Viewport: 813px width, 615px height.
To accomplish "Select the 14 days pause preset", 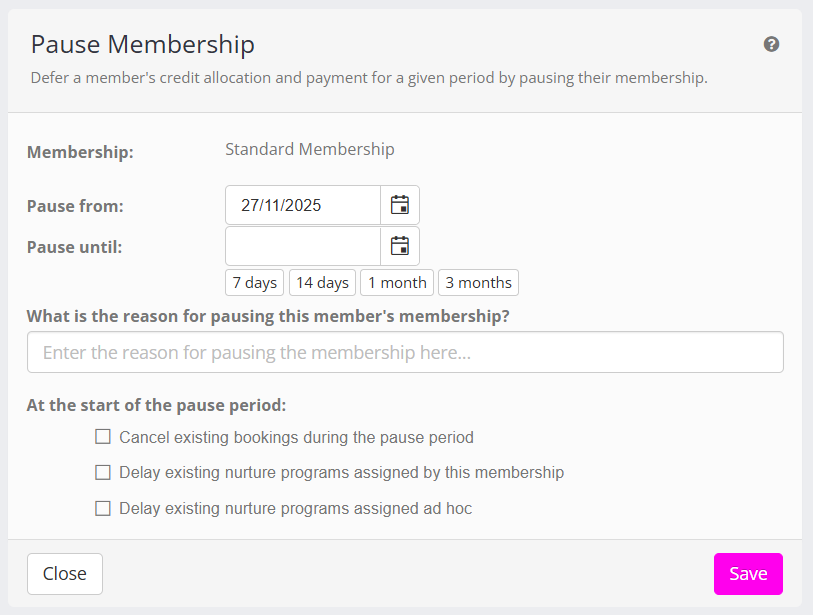I will pyautogui.click(x=322, y=283).
